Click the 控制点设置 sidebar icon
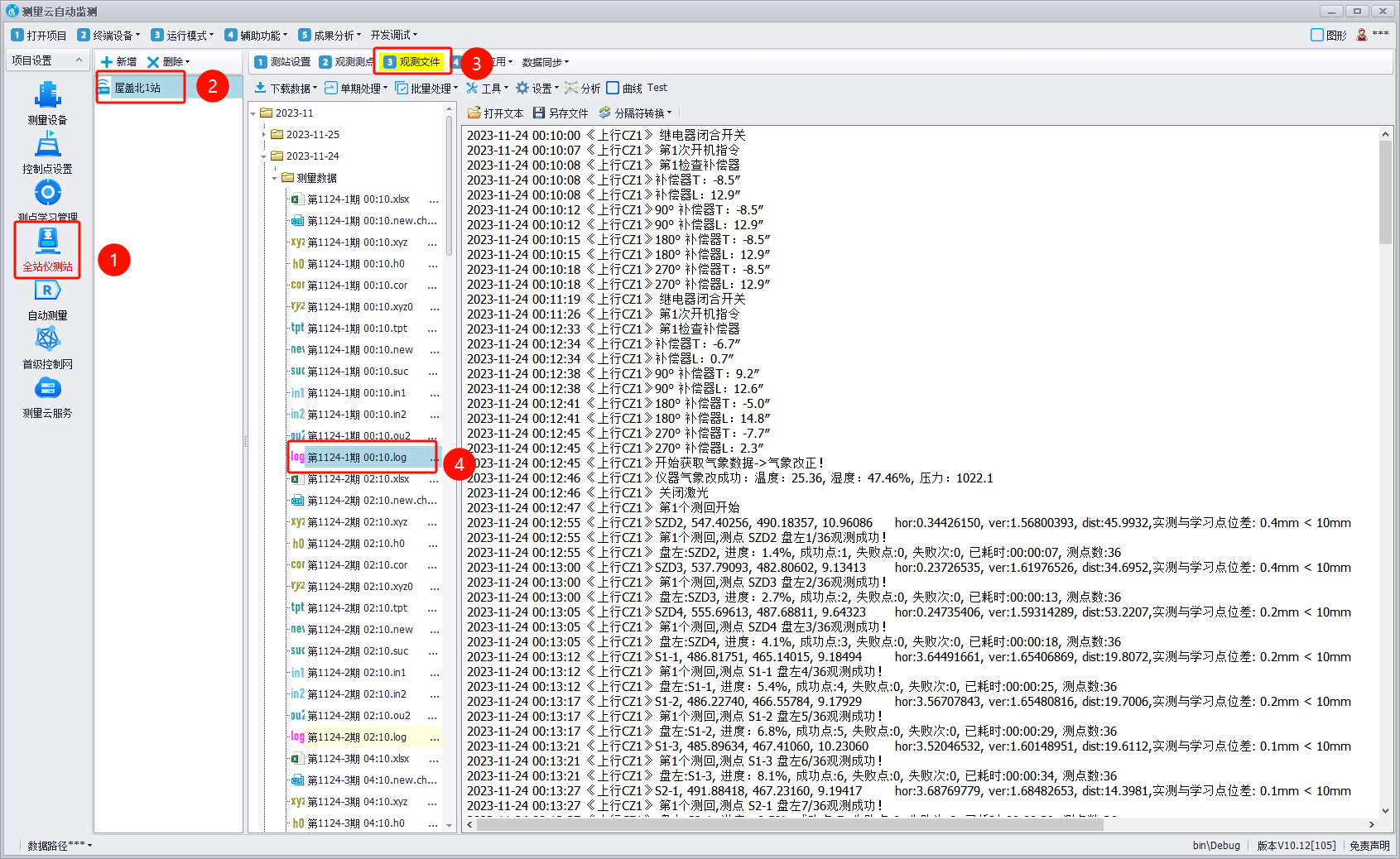Screen dimensions: 1400x859 [x=47, y=146]
